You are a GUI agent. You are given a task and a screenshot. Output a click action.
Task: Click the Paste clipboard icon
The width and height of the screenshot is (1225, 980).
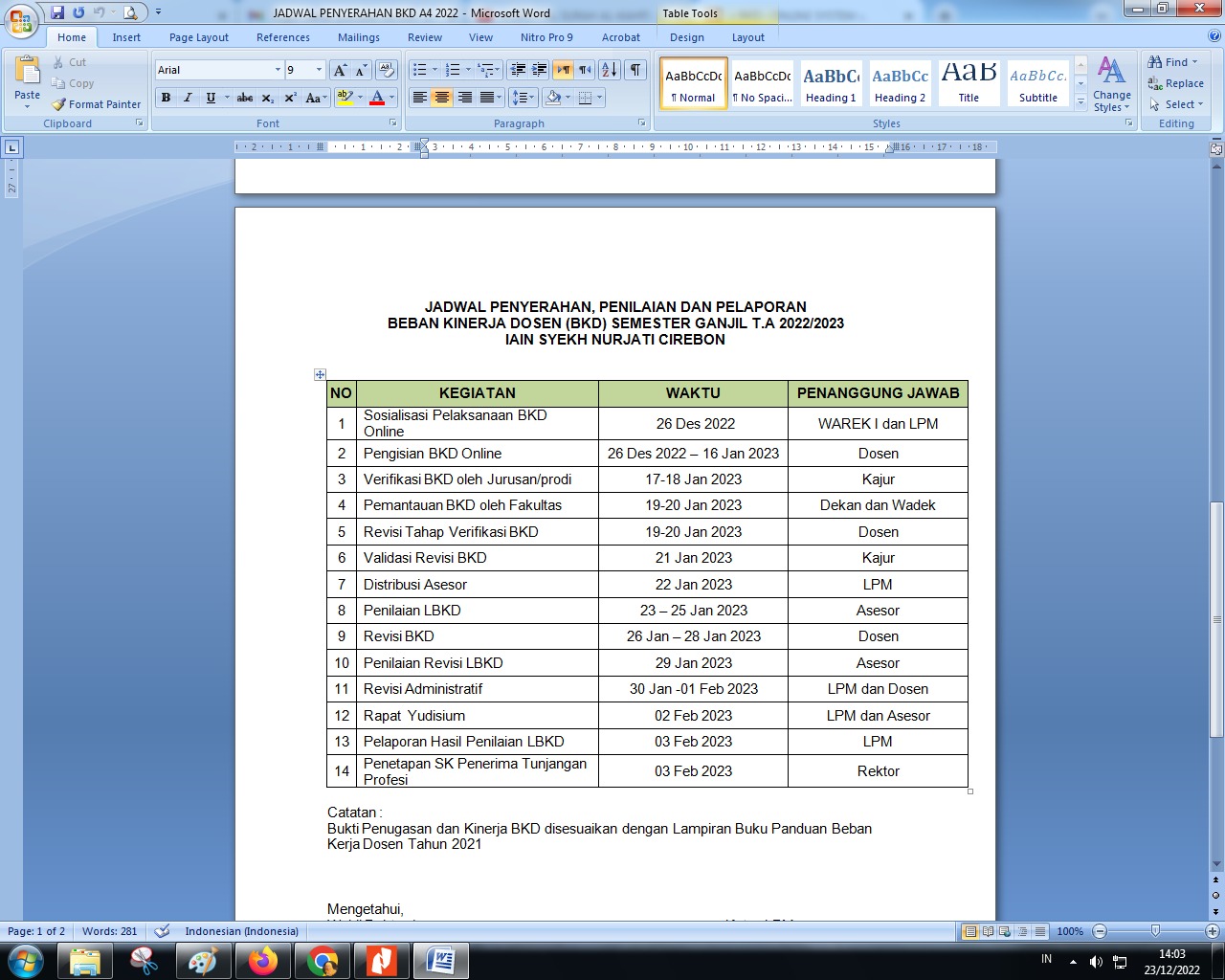28,72
